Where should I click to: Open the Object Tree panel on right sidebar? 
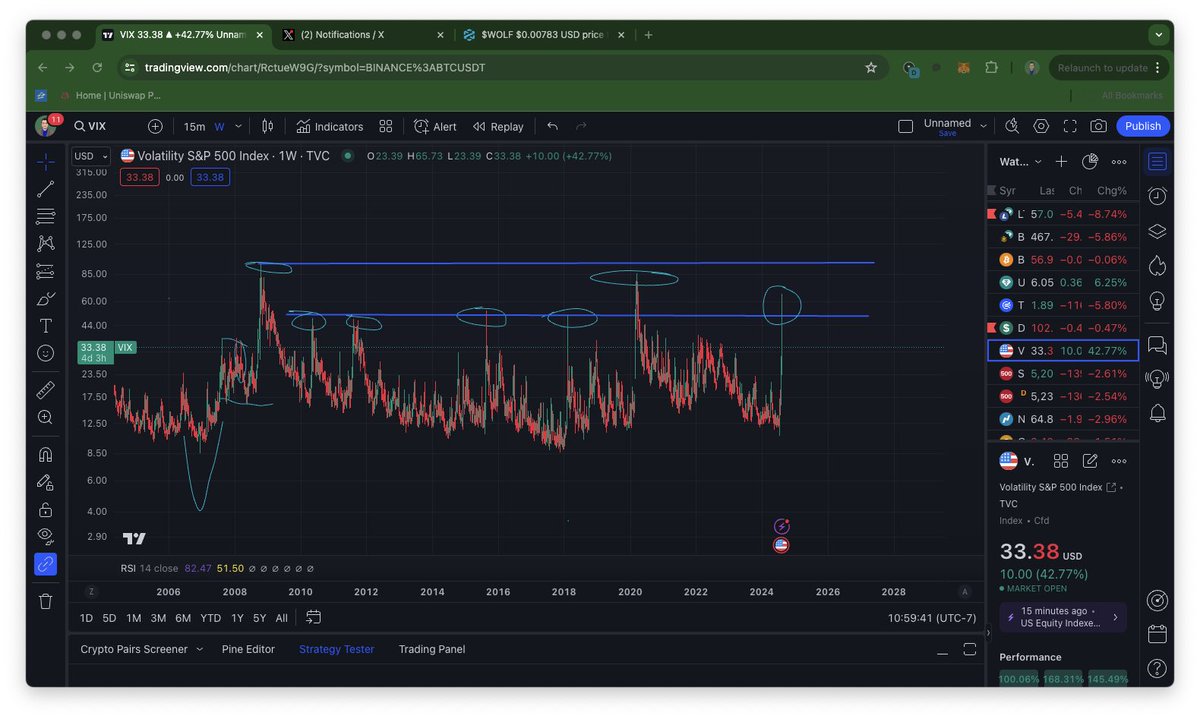[x=1157, y=230]
